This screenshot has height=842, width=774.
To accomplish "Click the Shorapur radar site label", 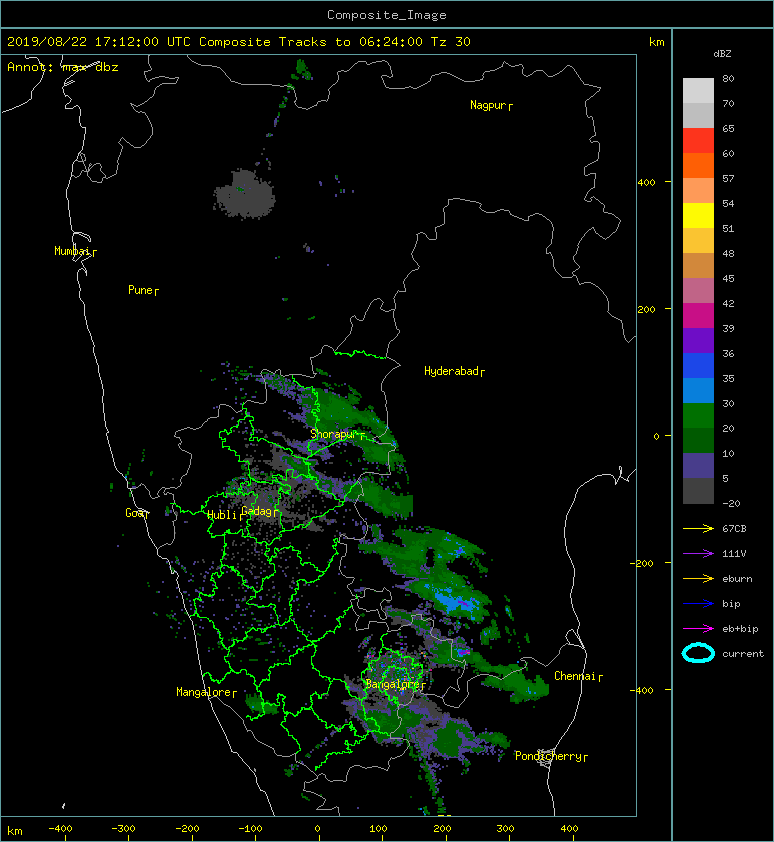I will (x=333, y=434).
